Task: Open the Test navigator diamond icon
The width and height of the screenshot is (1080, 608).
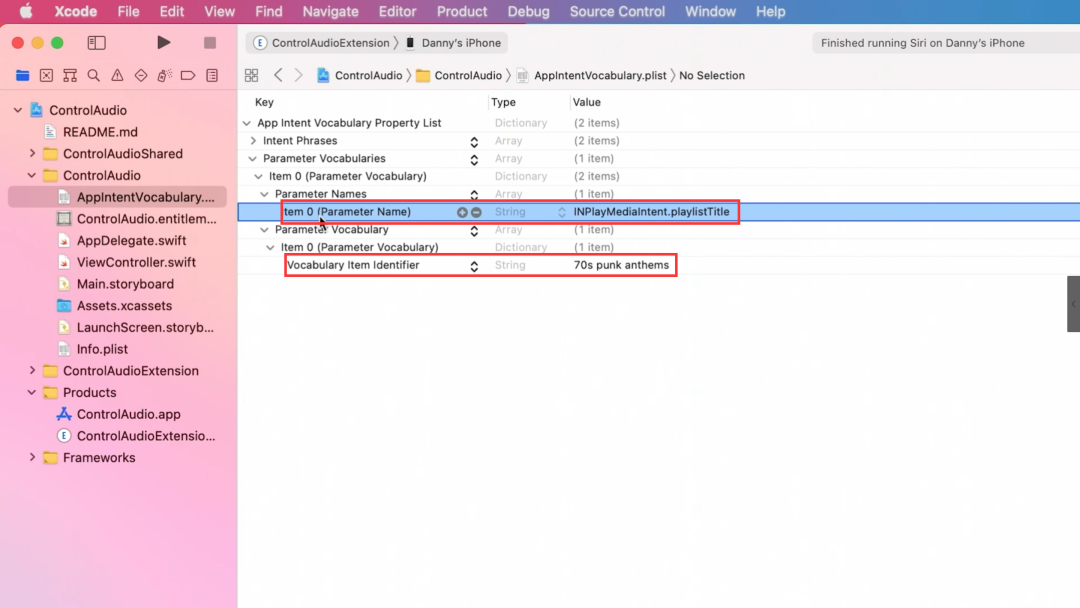Action: coord(141,75)
